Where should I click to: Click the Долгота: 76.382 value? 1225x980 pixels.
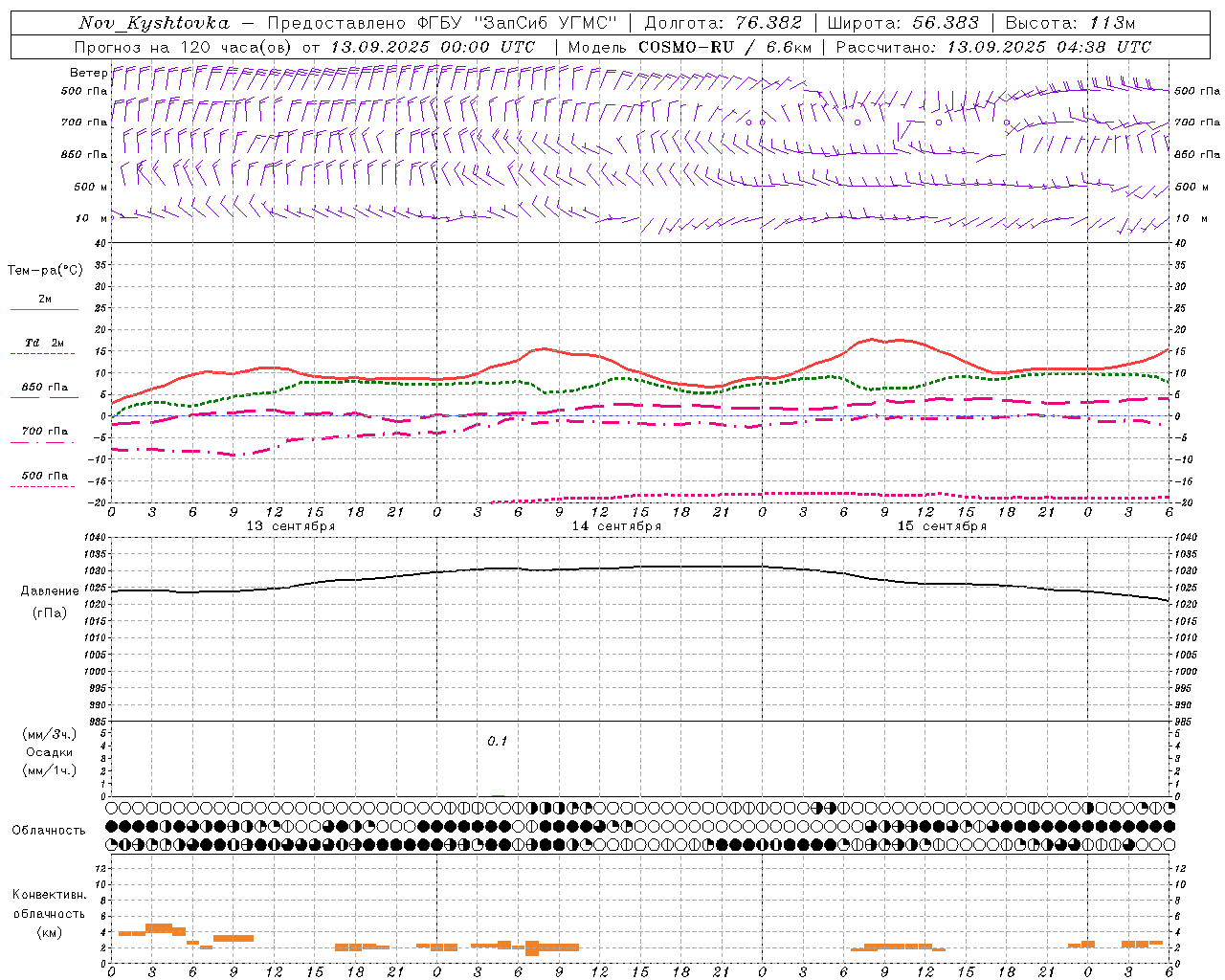(x=724, y=23)
